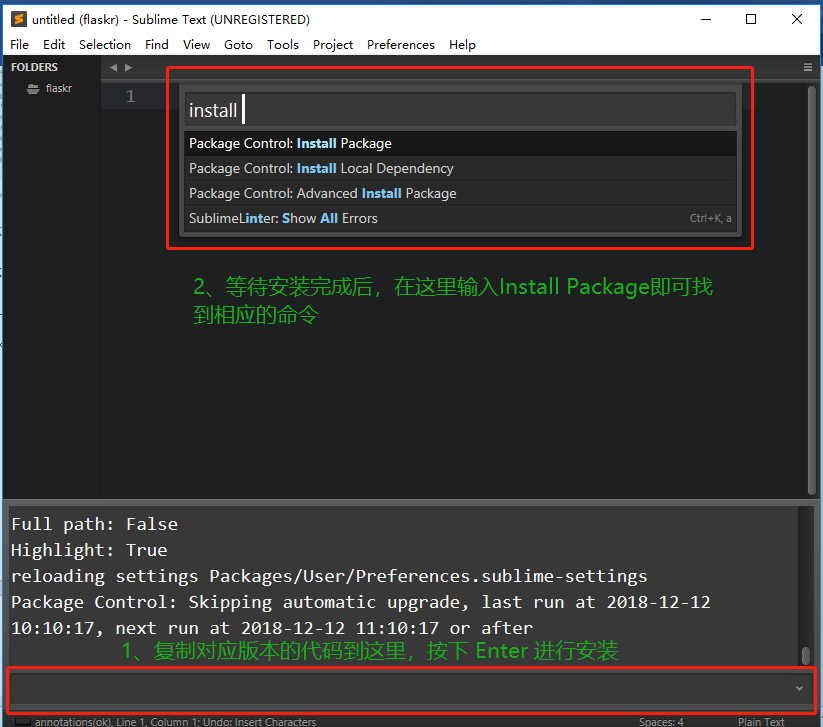Go to next tab with right arrow
This screenshot has width=823, height=727.
click(x=129, y=67)
